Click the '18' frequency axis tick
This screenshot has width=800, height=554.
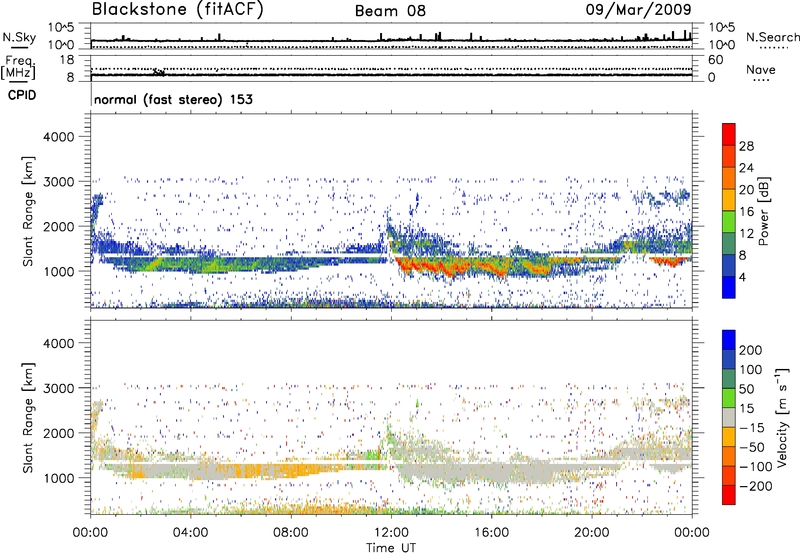click(67, 60)
